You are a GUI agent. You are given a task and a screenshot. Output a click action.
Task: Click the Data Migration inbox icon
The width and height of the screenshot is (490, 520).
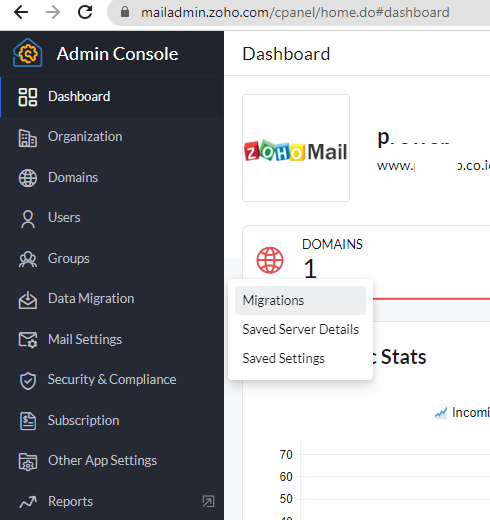[x=28, y=300]
